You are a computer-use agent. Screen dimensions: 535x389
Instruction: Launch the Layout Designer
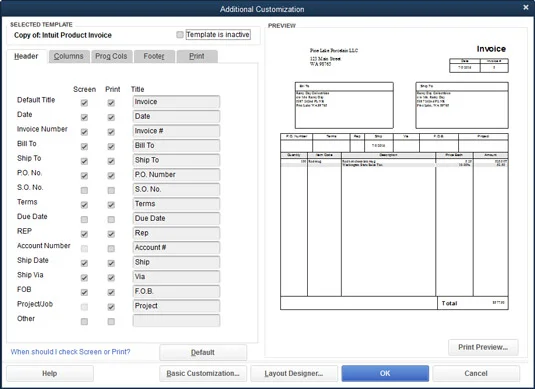pyautogui.click(x=294, y=374)
